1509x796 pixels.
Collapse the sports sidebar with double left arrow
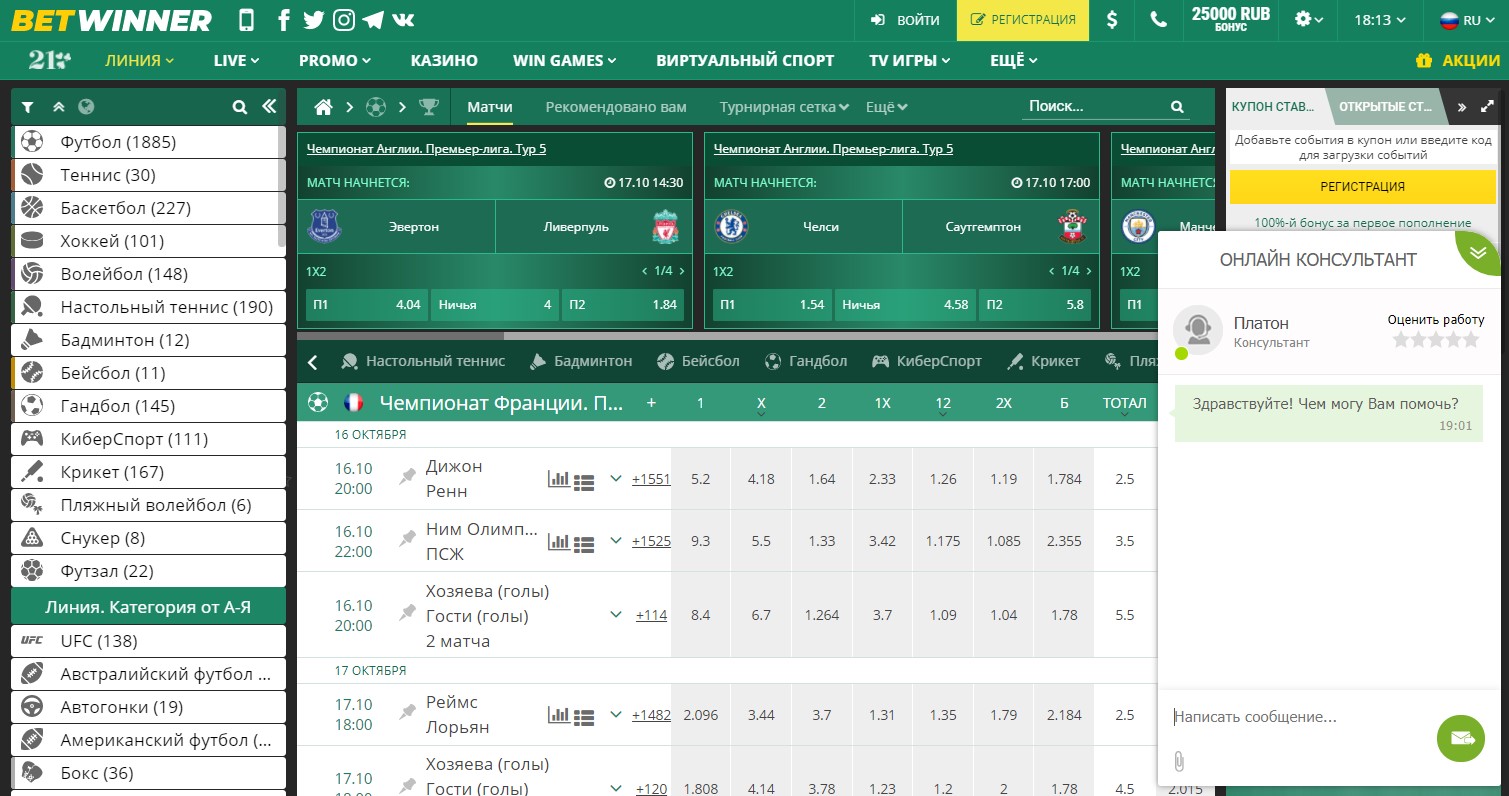click(268, 107)
